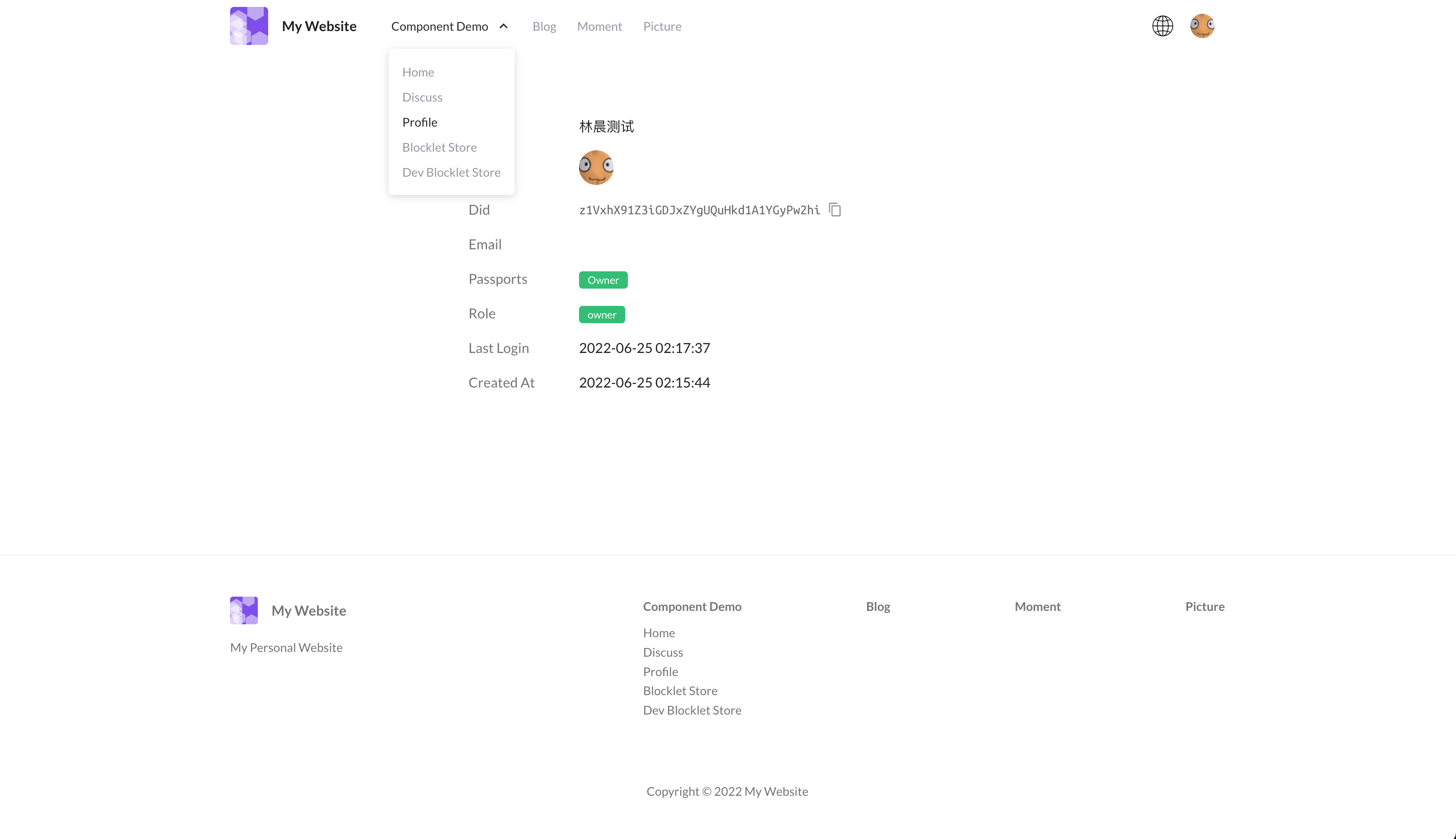Open Dev Blocklet Store from dropdown
This screenshot has height=839, width=1456.
tap(451, 172)
